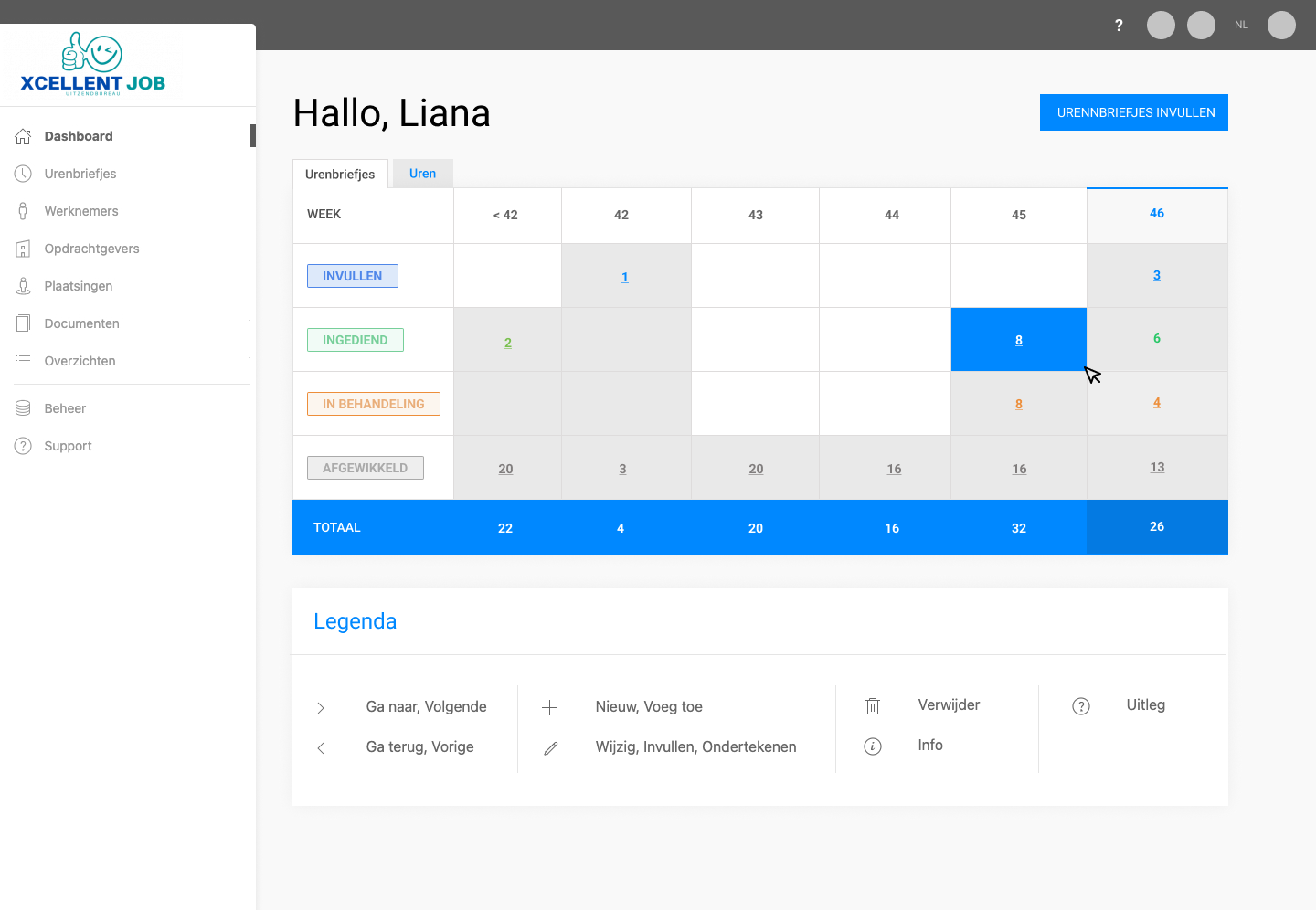Image resolution: width=1316 pixels, height=910 pixels.
Task: Click the Documenten page icon
Action: (x=24, y=323)
